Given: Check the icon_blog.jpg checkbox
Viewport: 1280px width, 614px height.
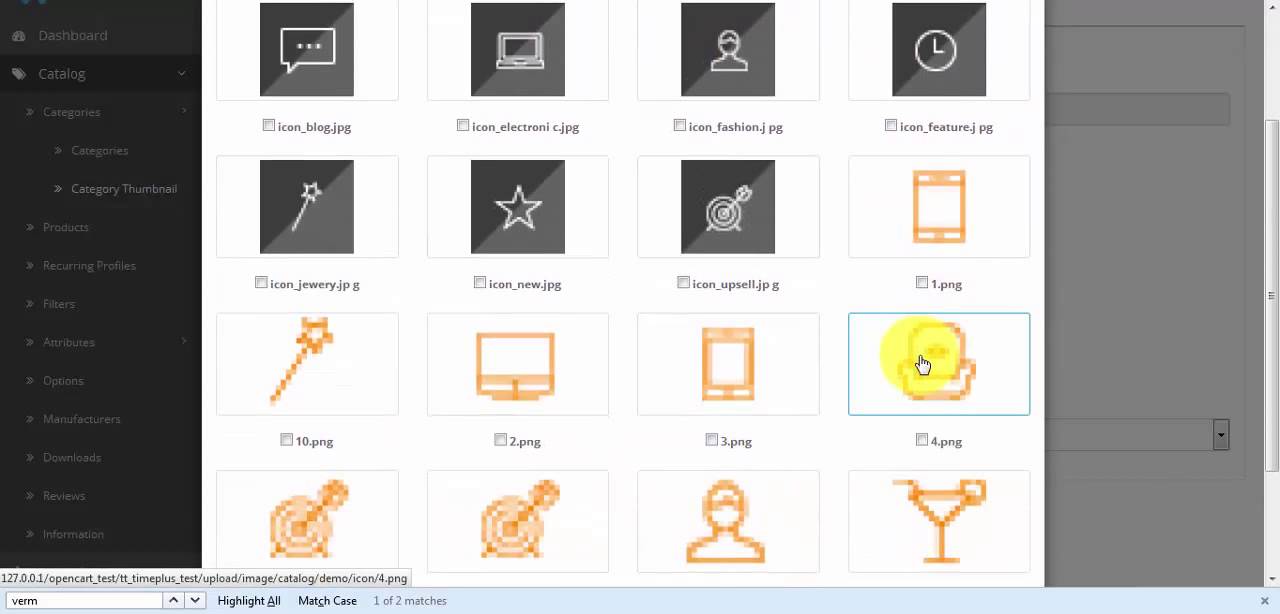Looking at the screenshot, I should 269,125.
